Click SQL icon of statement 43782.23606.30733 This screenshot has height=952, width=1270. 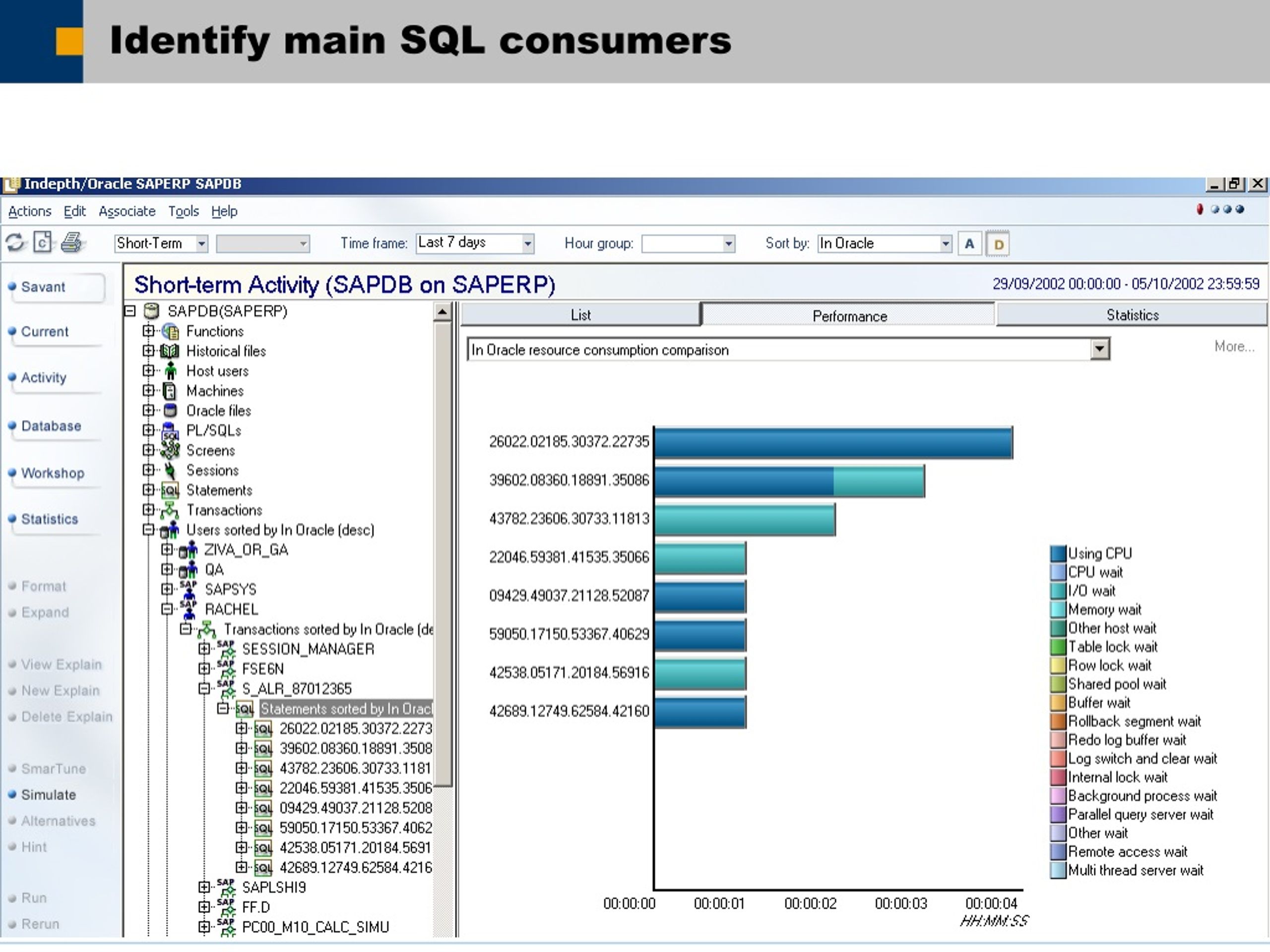[263, 769]
